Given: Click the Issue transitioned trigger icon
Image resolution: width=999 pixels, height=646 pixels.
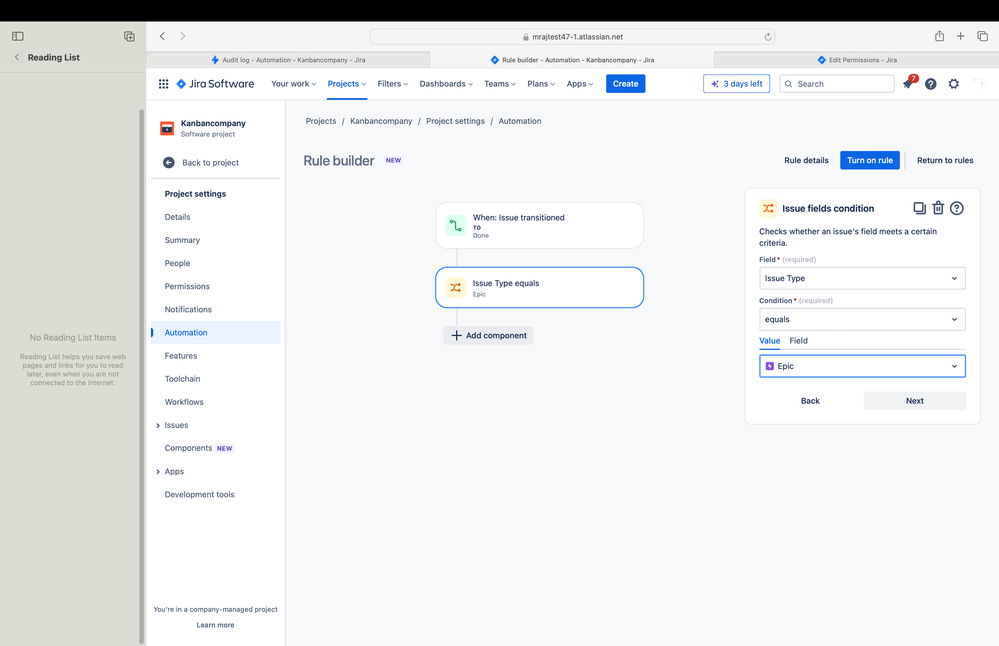Looking at the screenshot, I should 456,226.
